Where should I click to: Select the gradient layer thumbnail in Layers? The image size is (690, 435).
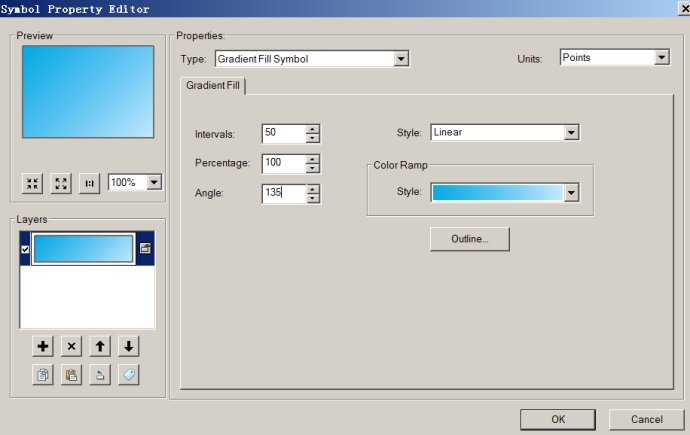click(83, 249)
